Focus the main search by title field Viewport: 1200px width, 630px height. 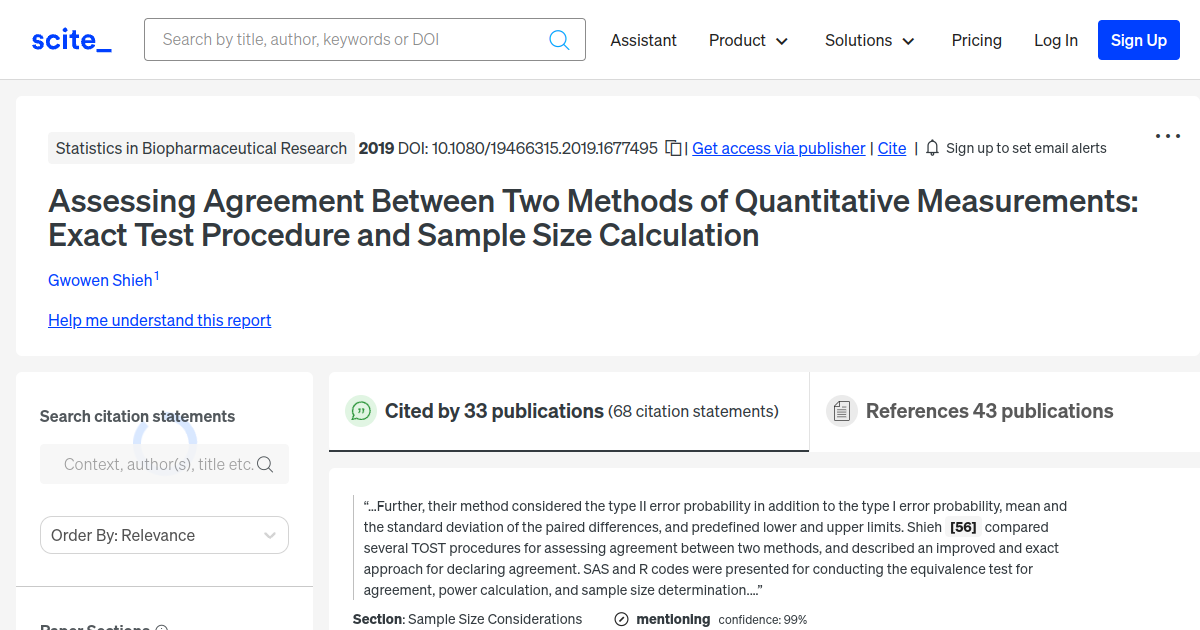coord(350,40)
